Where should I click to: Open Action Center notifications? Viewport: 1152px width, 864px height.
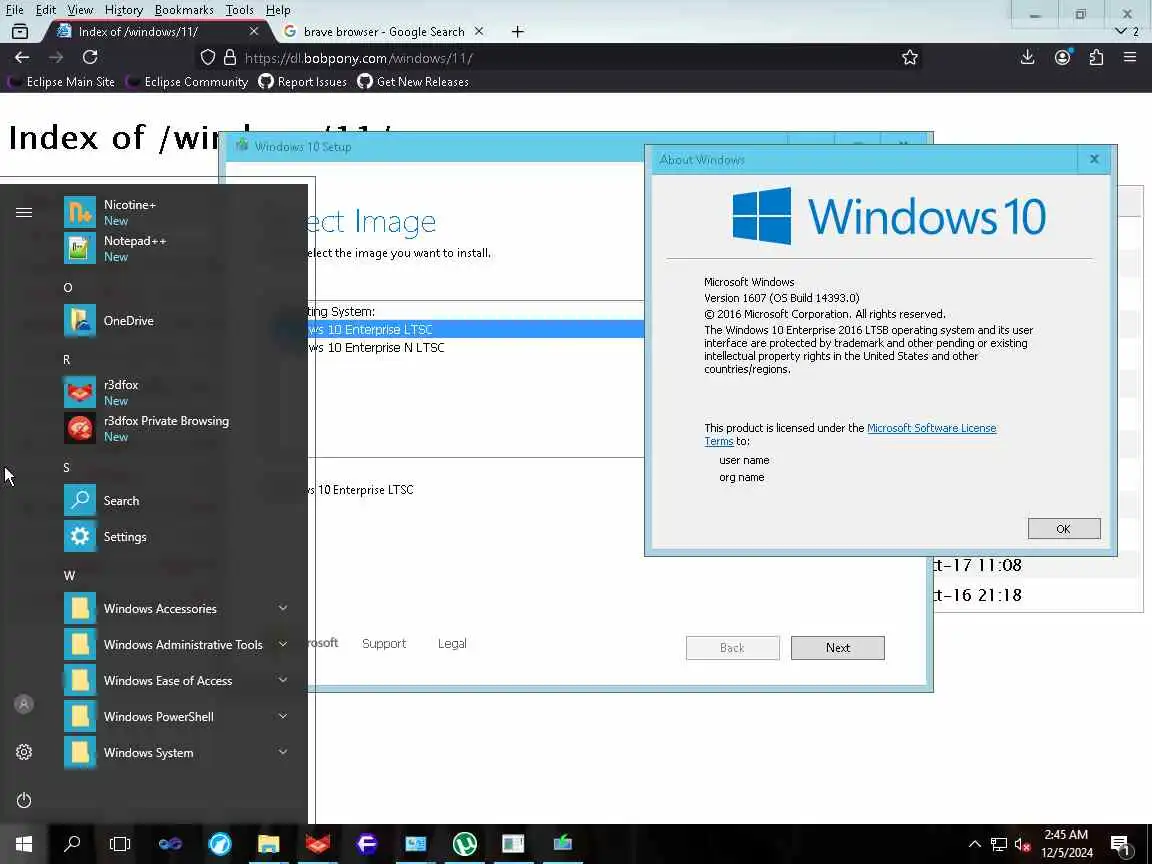click(x=1119, y=844)
